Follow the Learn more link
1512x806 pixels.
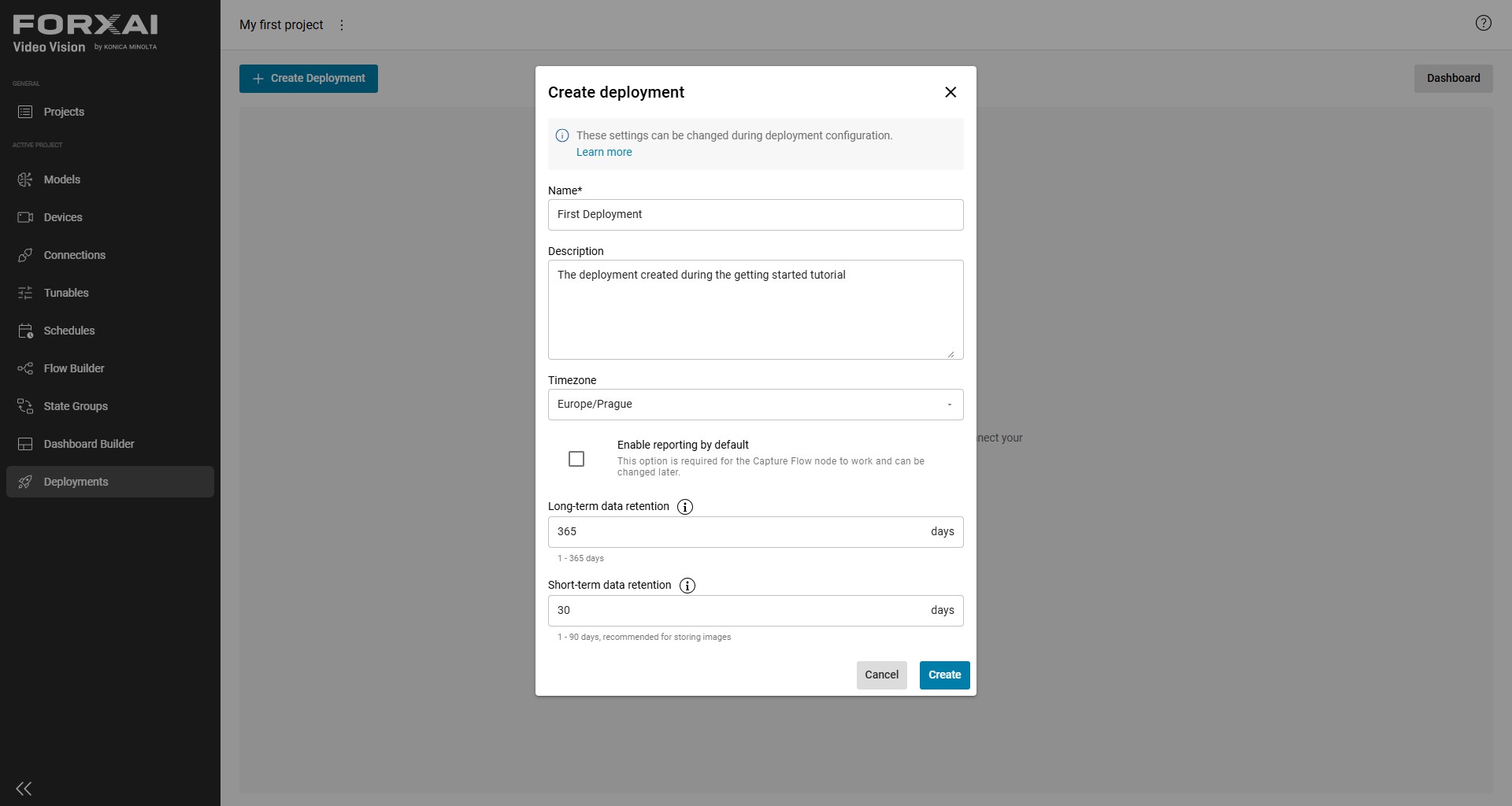tap(604, 152)
